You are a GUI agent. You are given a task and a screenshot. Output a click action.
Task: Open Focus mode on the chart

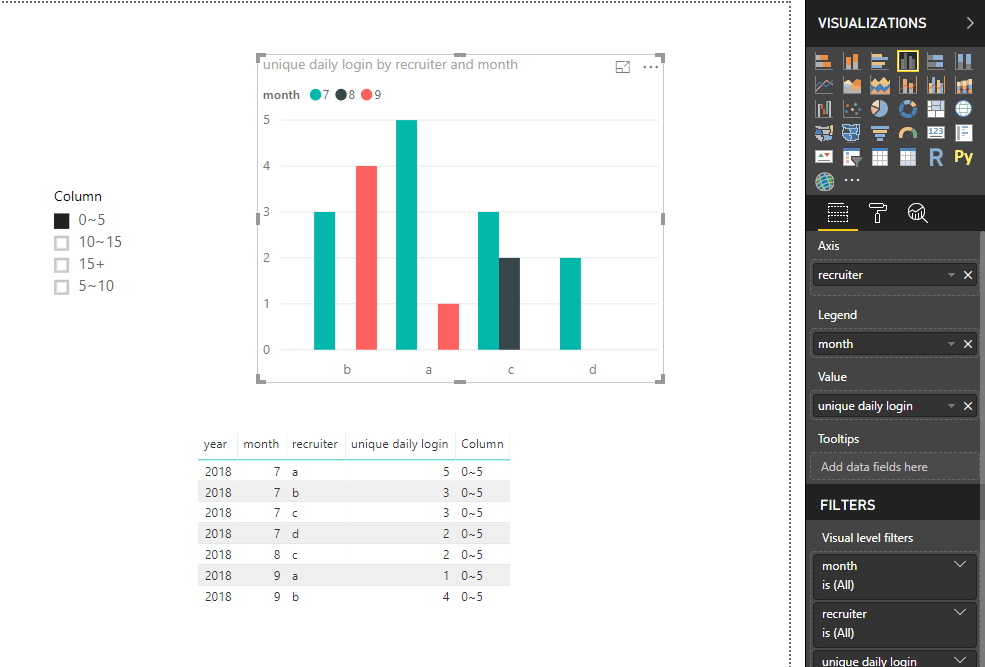point(623,67)
